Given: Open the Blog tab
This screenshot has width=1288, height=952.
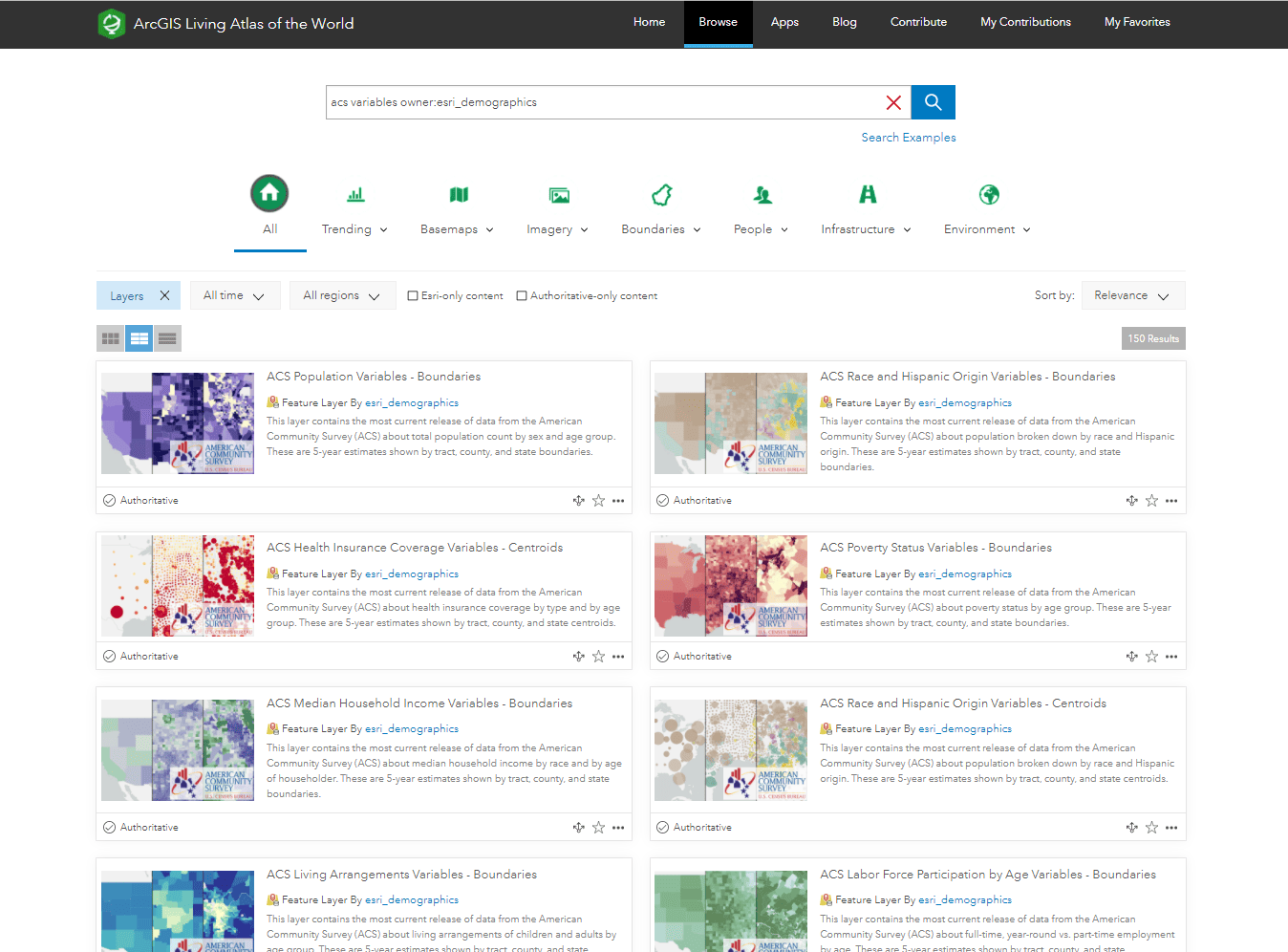Looking at the screenshot, I should [x=845, y=23].
